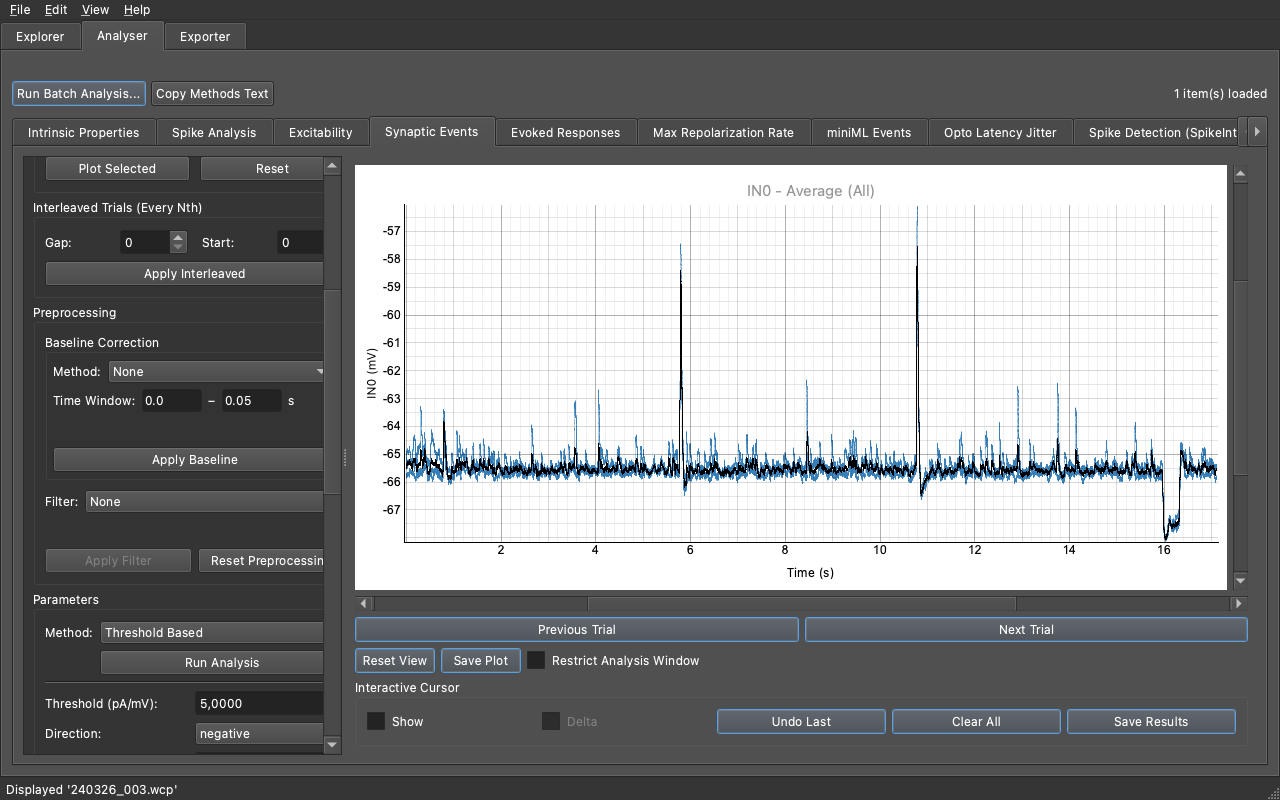Click the plot title IN0 - Average (All)

811,191
